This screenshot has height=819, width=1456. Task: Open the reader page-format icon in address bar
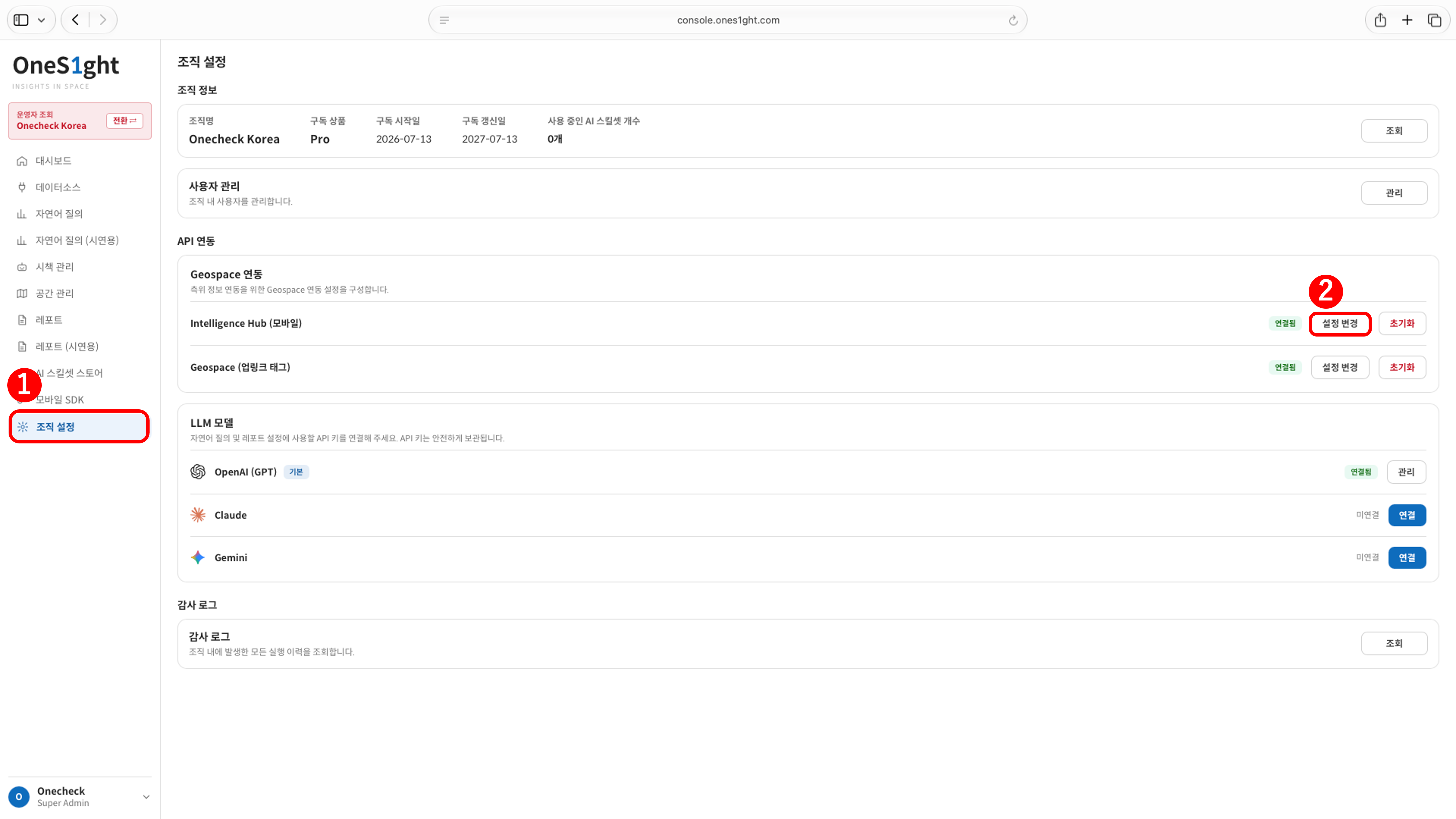444,20
